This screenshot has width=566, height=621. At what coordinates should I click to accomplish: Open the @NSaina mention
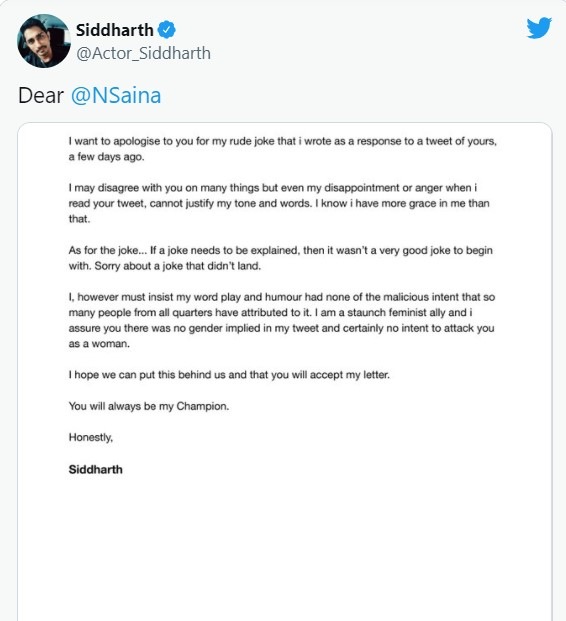pos(116,95)
